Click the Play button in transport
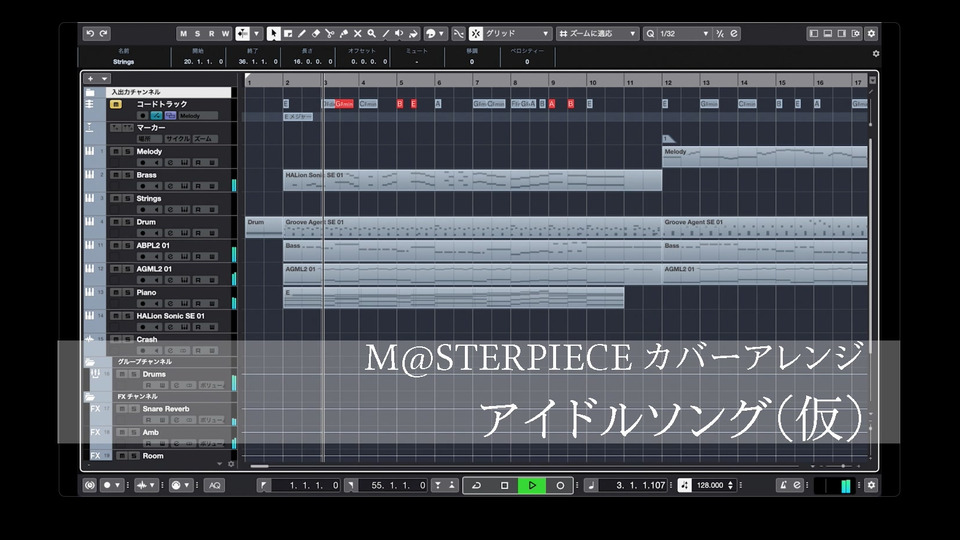The height and width of the screenshot is (540, 960). [532, 485]
